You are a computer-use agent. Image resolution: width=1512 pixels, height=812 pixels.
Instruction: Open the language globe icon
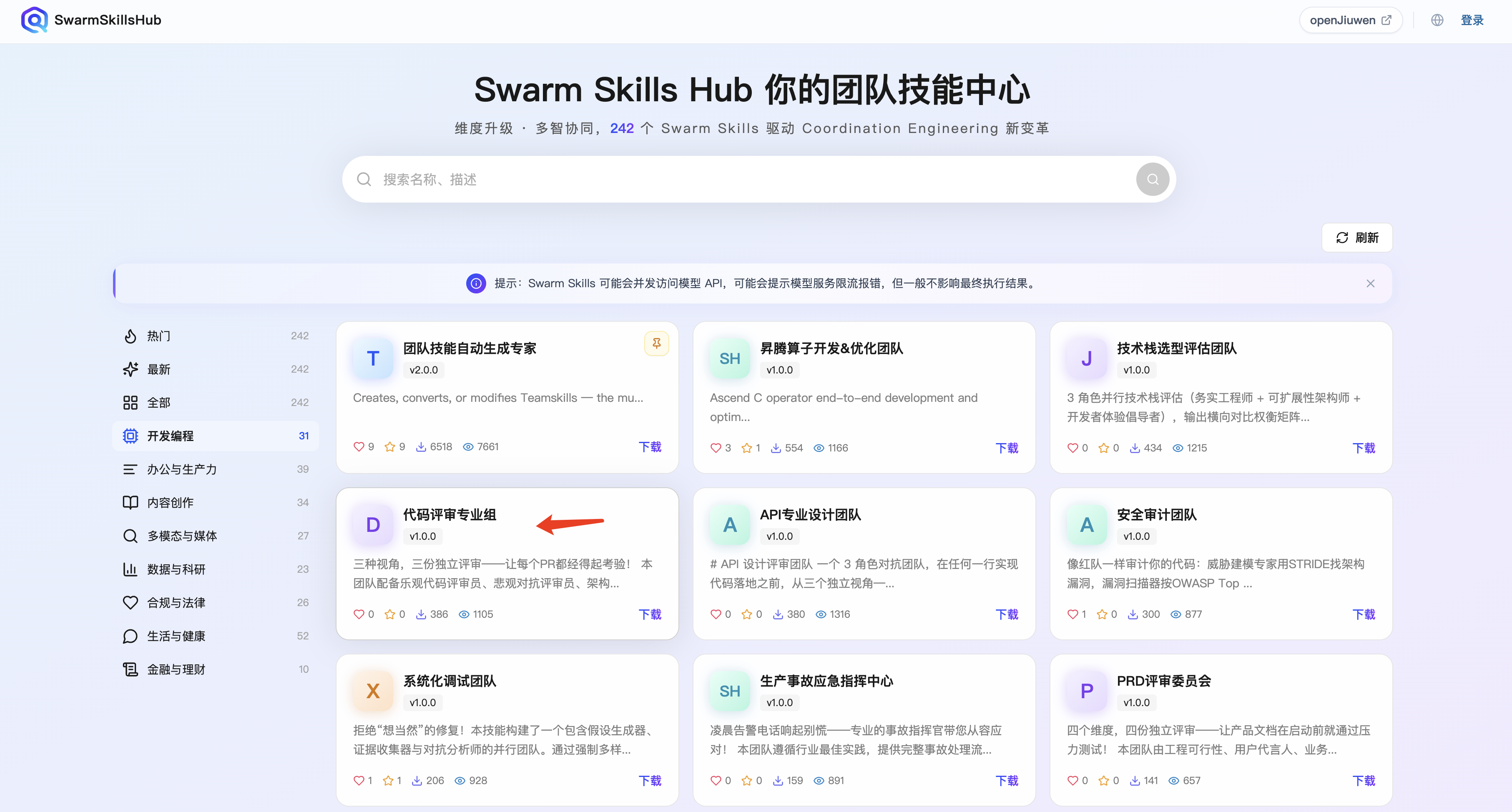coord(1437,20)
